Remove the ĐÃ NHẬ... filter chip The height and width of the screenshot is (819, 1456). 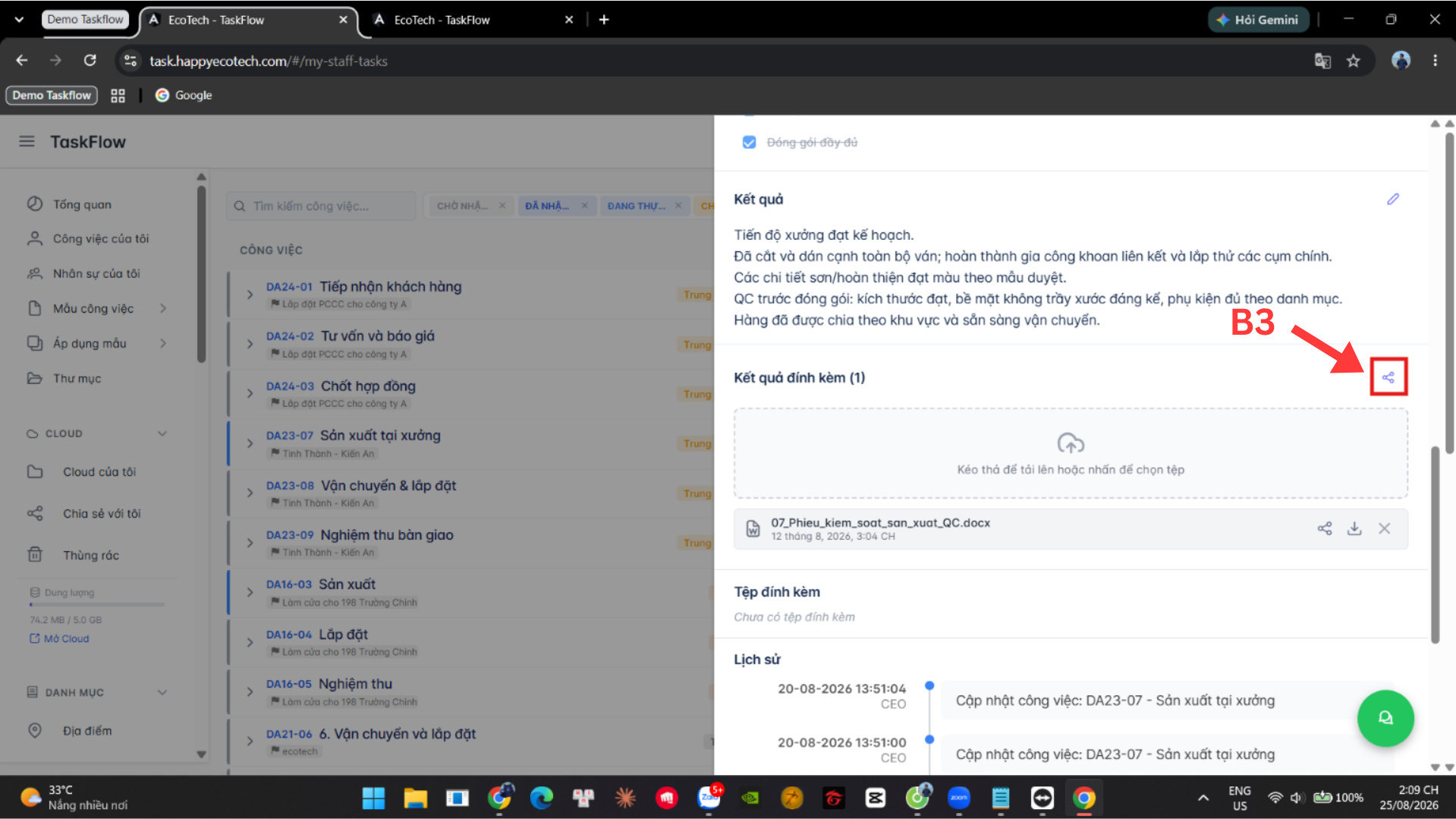tap(584, 206)
